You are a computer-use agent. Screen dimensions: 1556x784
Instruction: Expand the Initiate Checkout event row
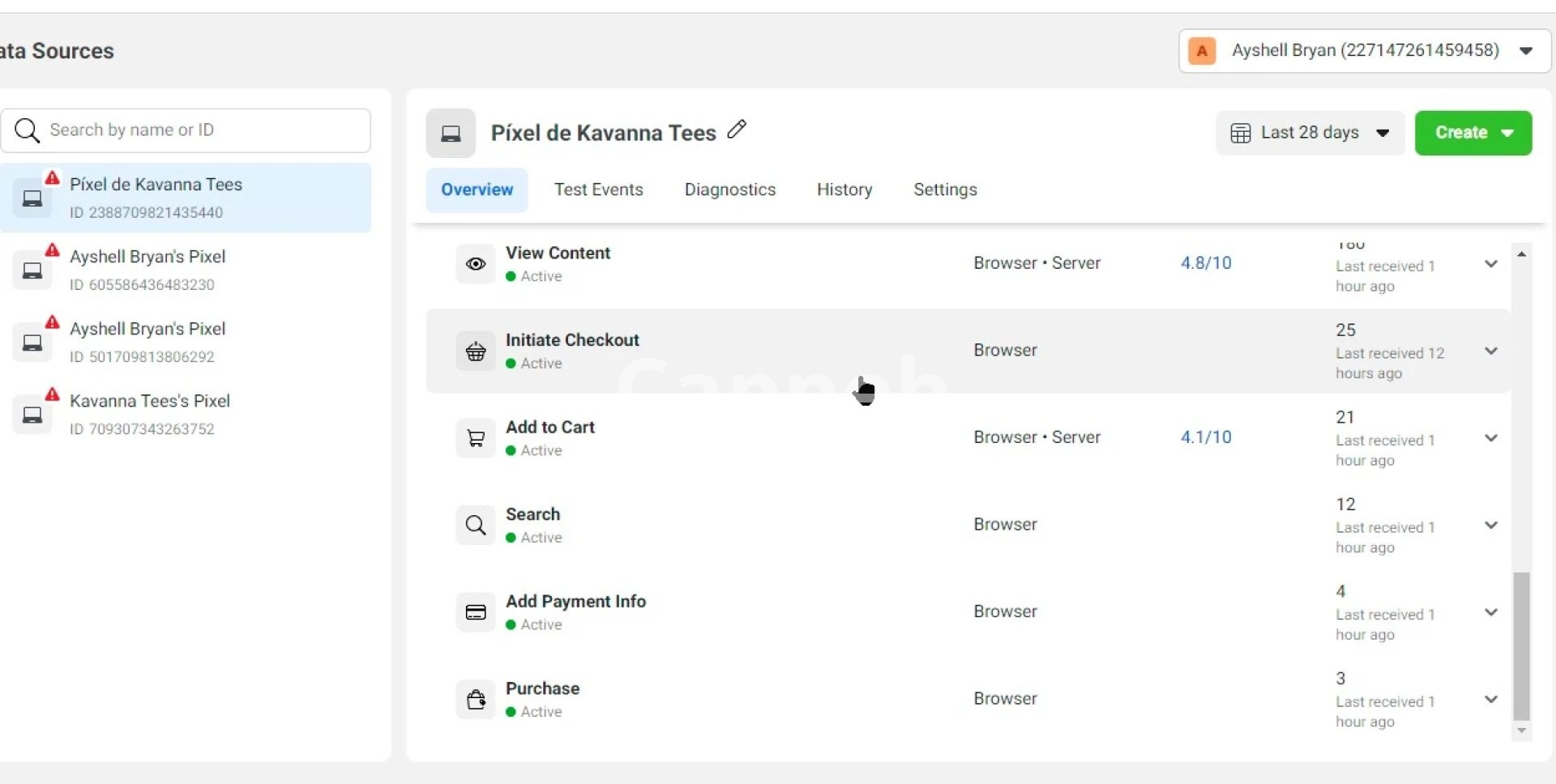[1490, 351]
